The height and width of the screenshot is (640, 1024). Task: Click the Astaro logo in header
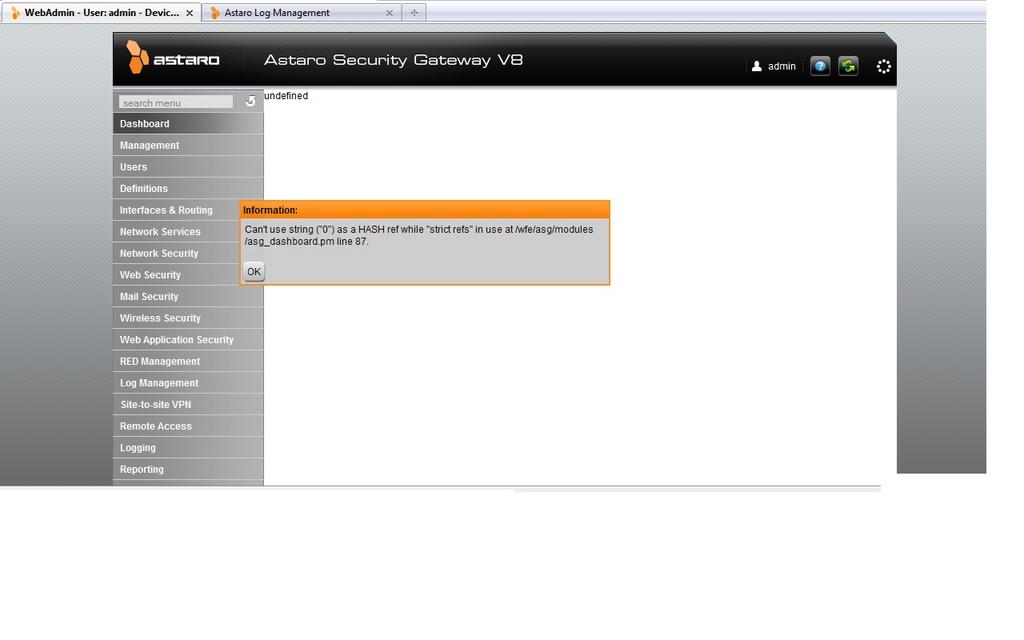coord(173,58)
